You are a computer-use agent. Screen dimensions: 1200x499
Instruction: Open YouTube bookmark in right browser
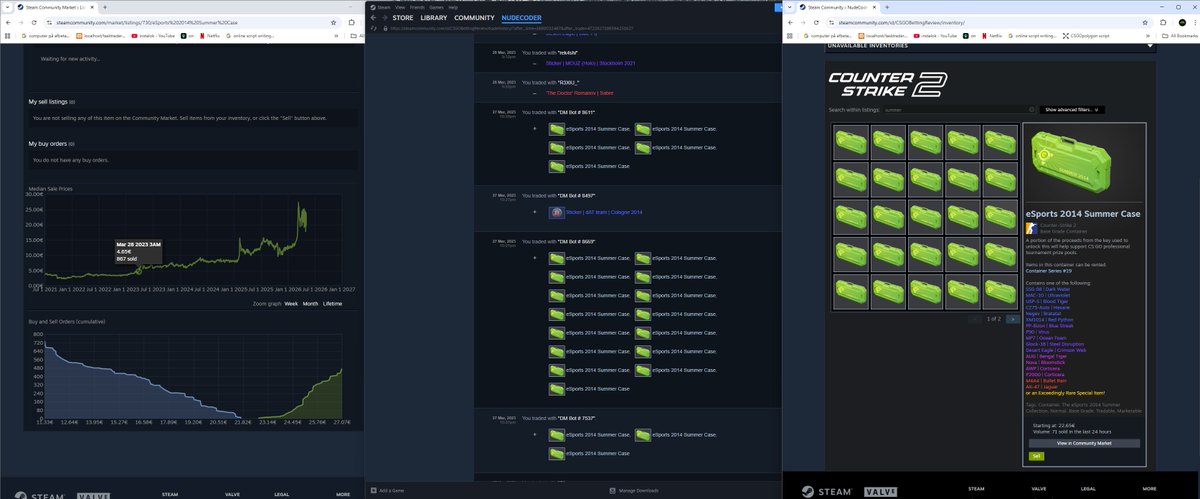coord(935,36)
